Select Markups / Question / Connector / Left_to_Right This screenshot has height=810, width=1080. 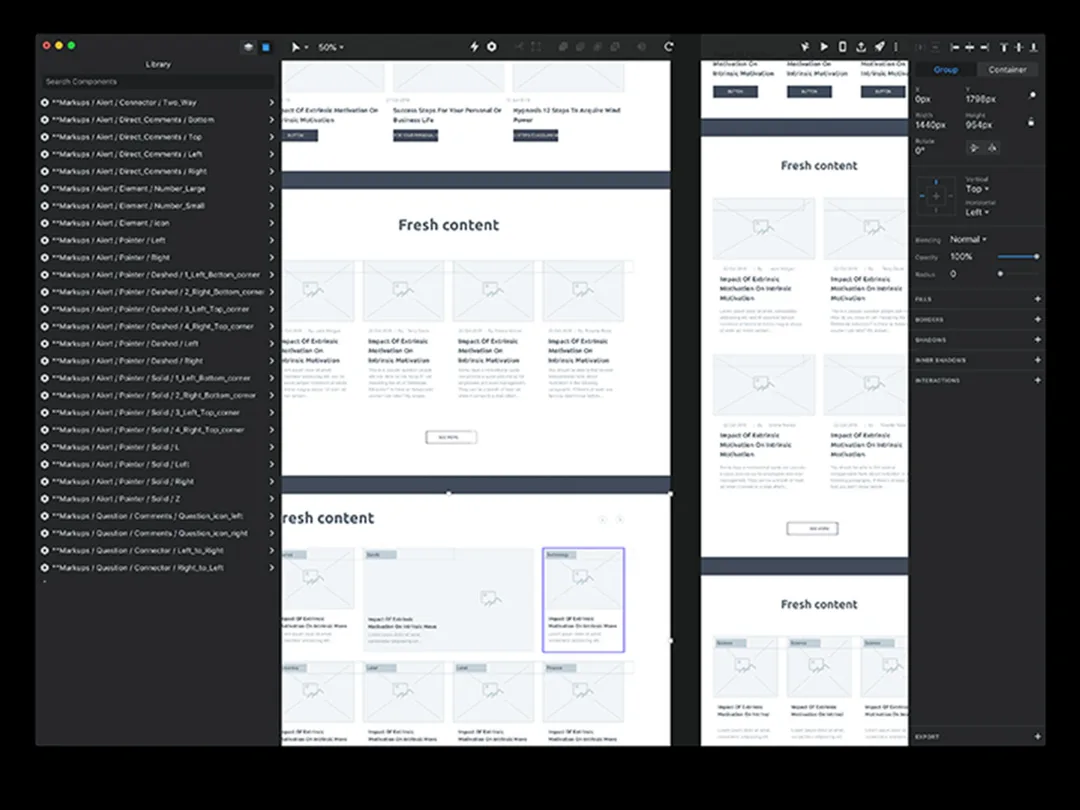pos(157,550)
